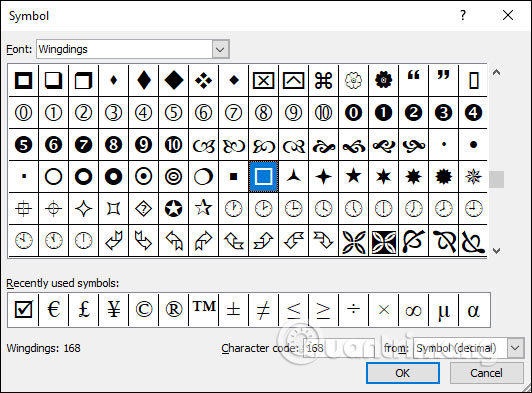Open the Font dropdown arrow
The height and width of the screenshot is (393, 532).
[x=220, y=50]
